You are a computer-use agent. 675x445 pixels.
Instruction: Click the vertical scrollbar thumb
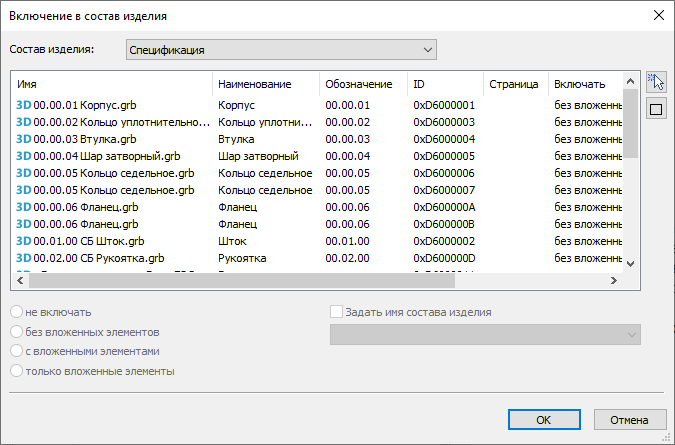pos(630,124)
